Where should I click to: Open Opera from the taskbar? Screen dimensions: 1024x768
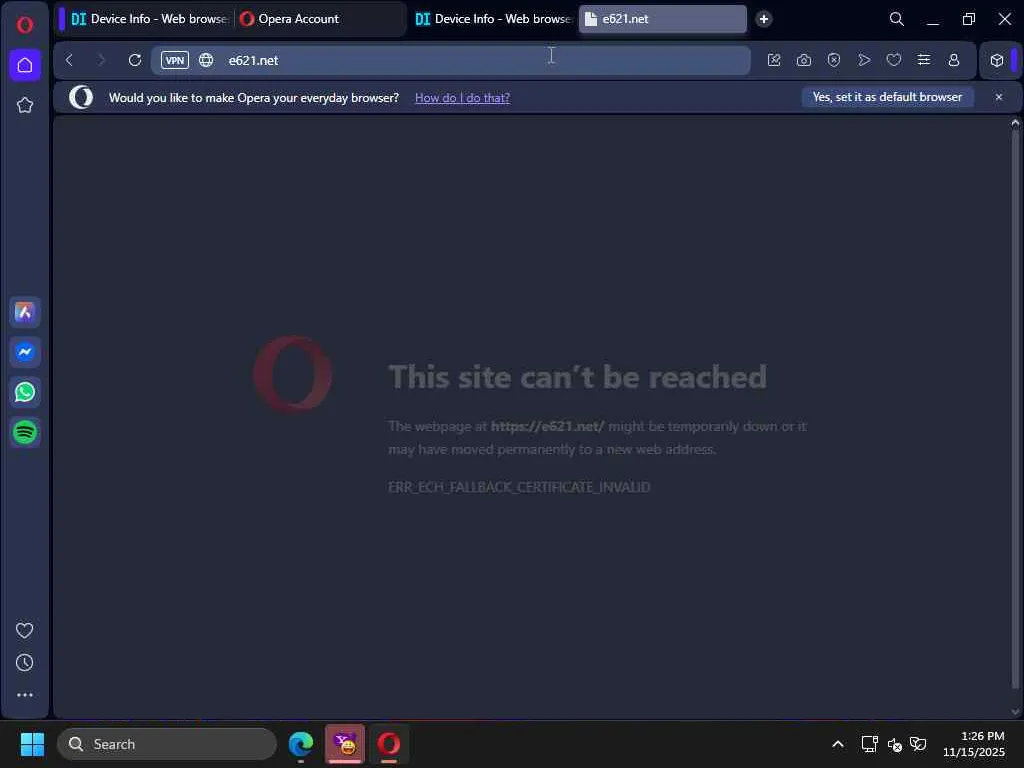pos(389,744)
